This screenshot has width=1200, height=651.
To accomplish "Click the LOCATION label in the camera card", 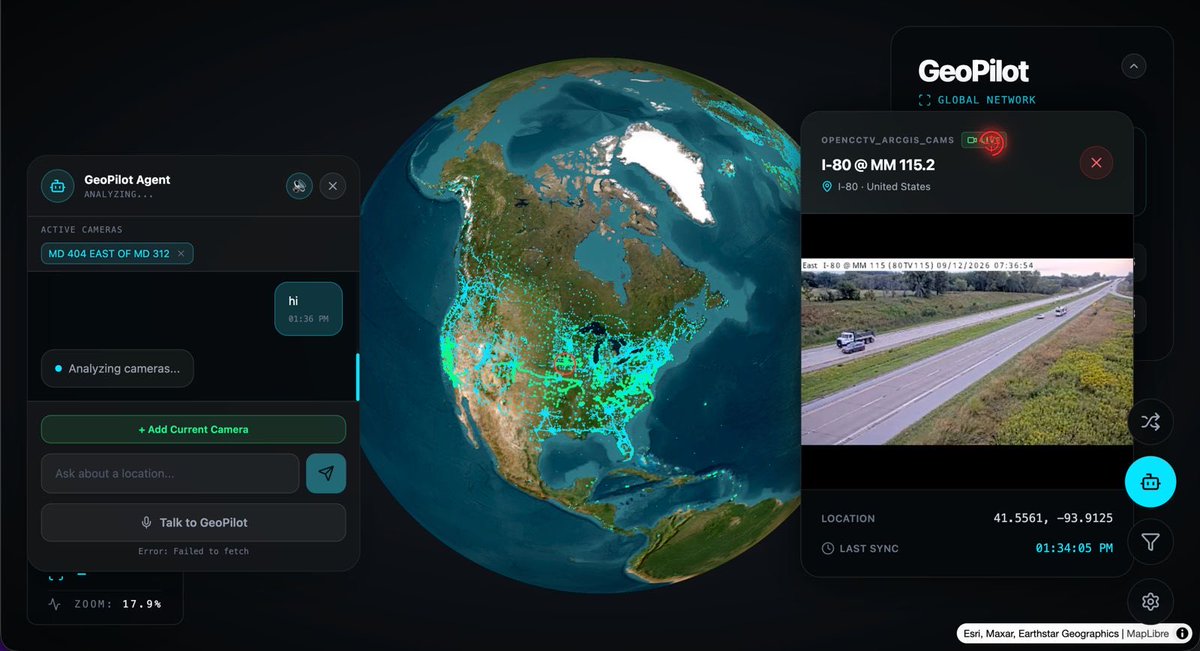I will coord(848,518).
